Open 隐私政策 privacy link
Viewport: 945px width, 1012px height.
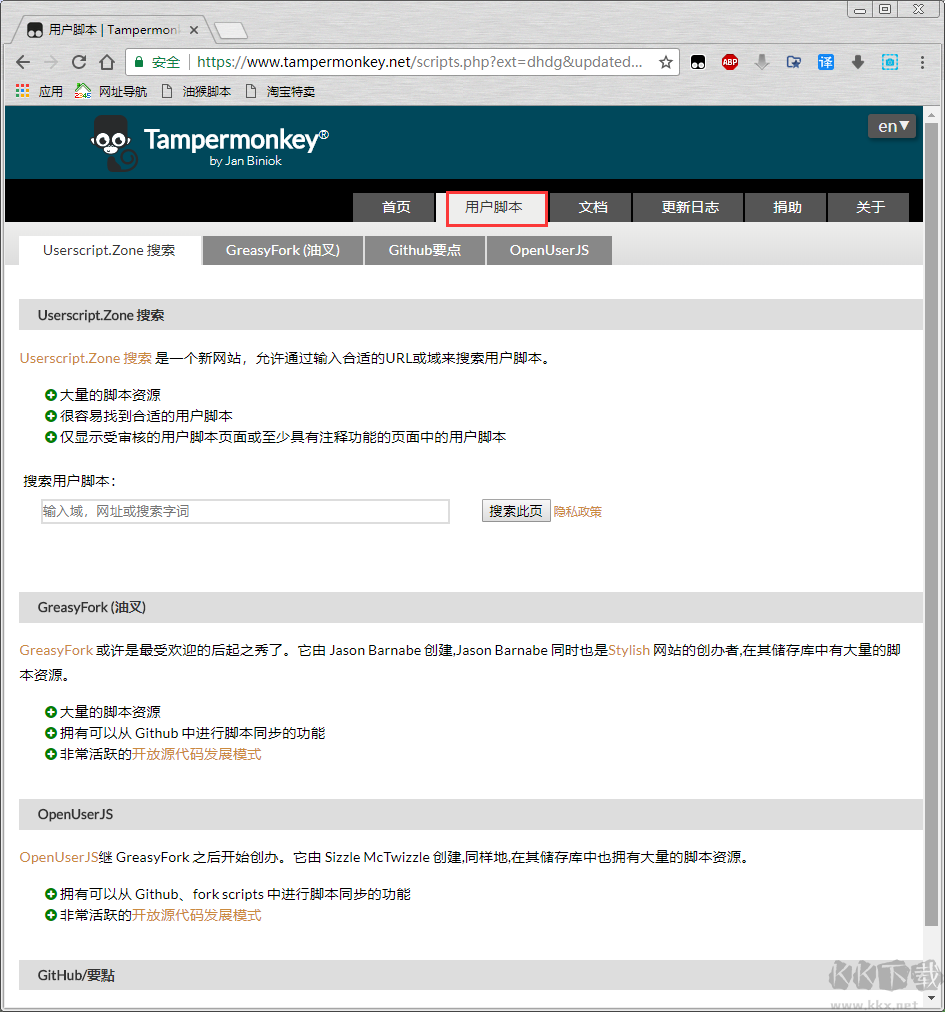click(x=578, y=512)
